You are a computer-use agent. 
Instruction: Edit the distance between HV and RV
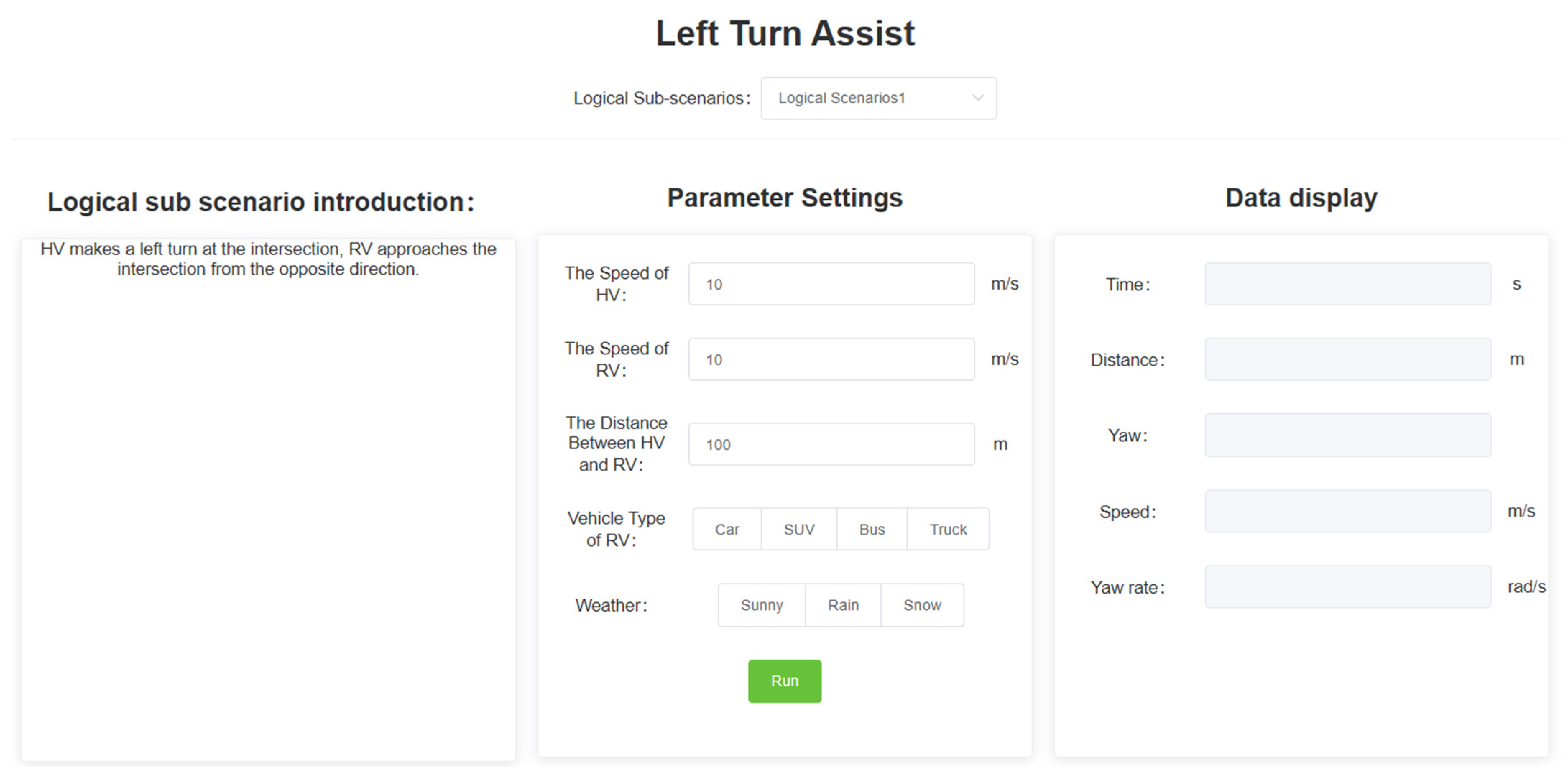[x=831, y=444]
